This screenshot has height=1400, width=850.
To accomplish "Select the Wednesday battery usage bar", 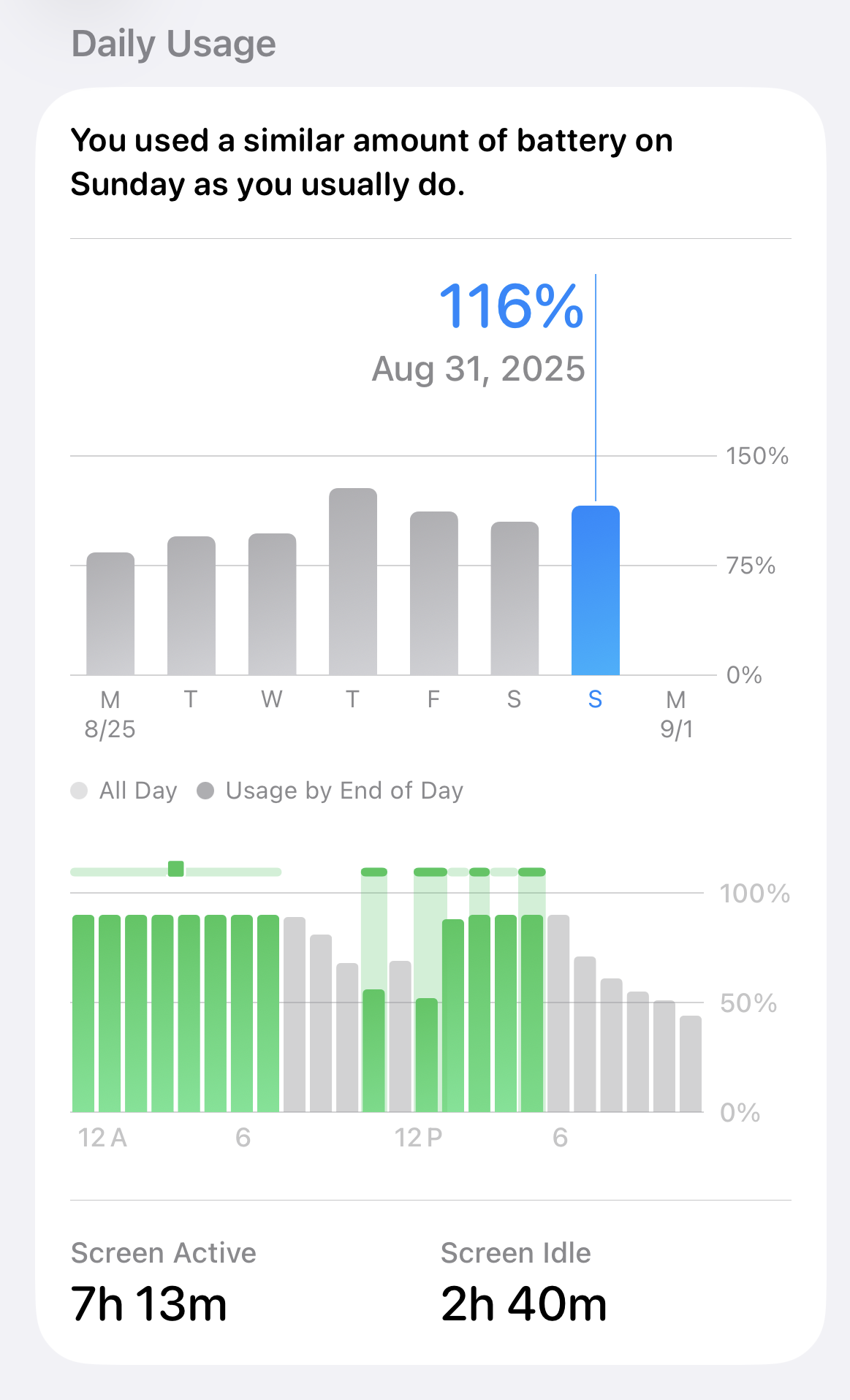I will tap(272, 604).
